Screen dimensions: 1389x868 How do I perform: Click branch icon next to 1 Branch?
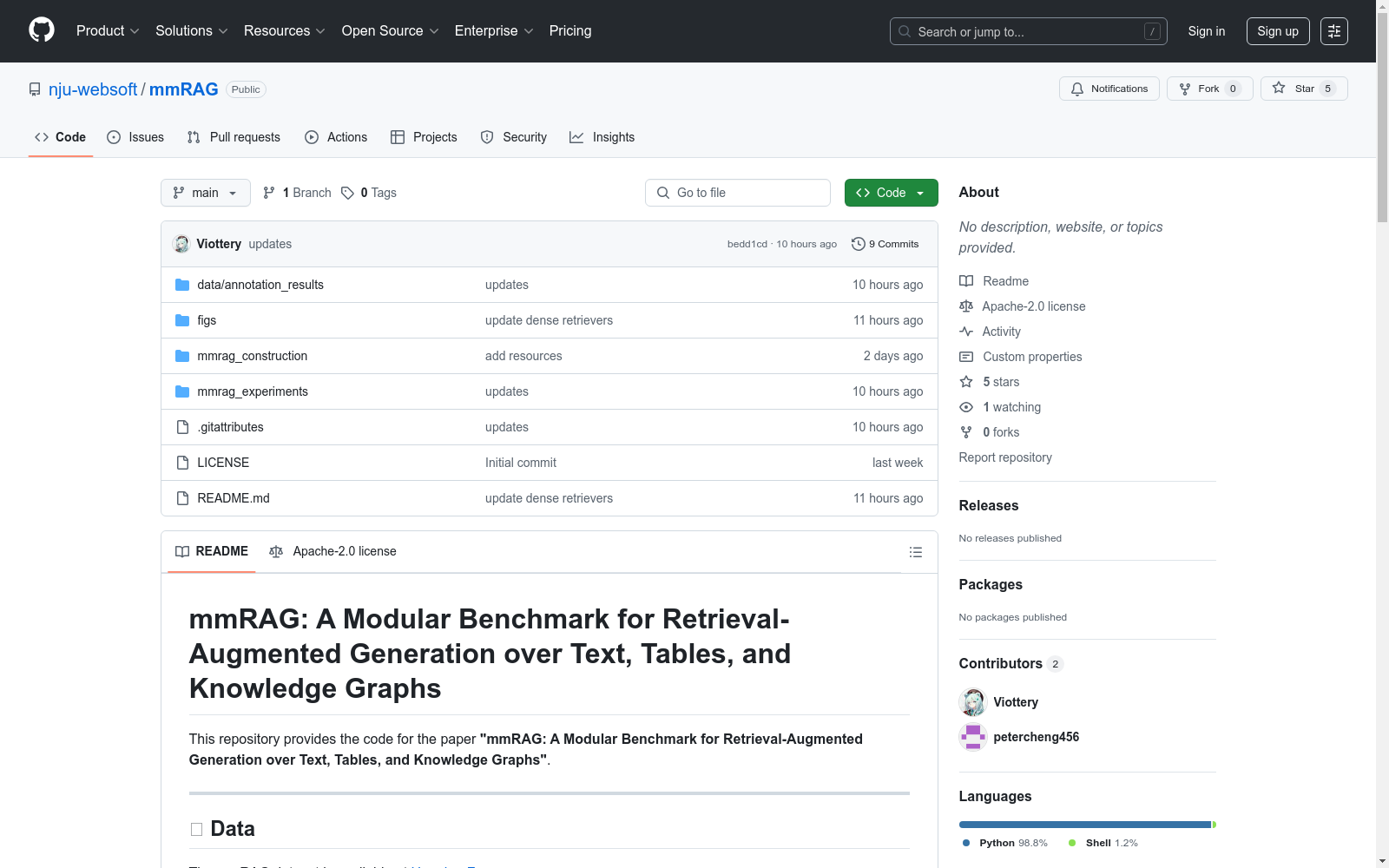(269, 193)
